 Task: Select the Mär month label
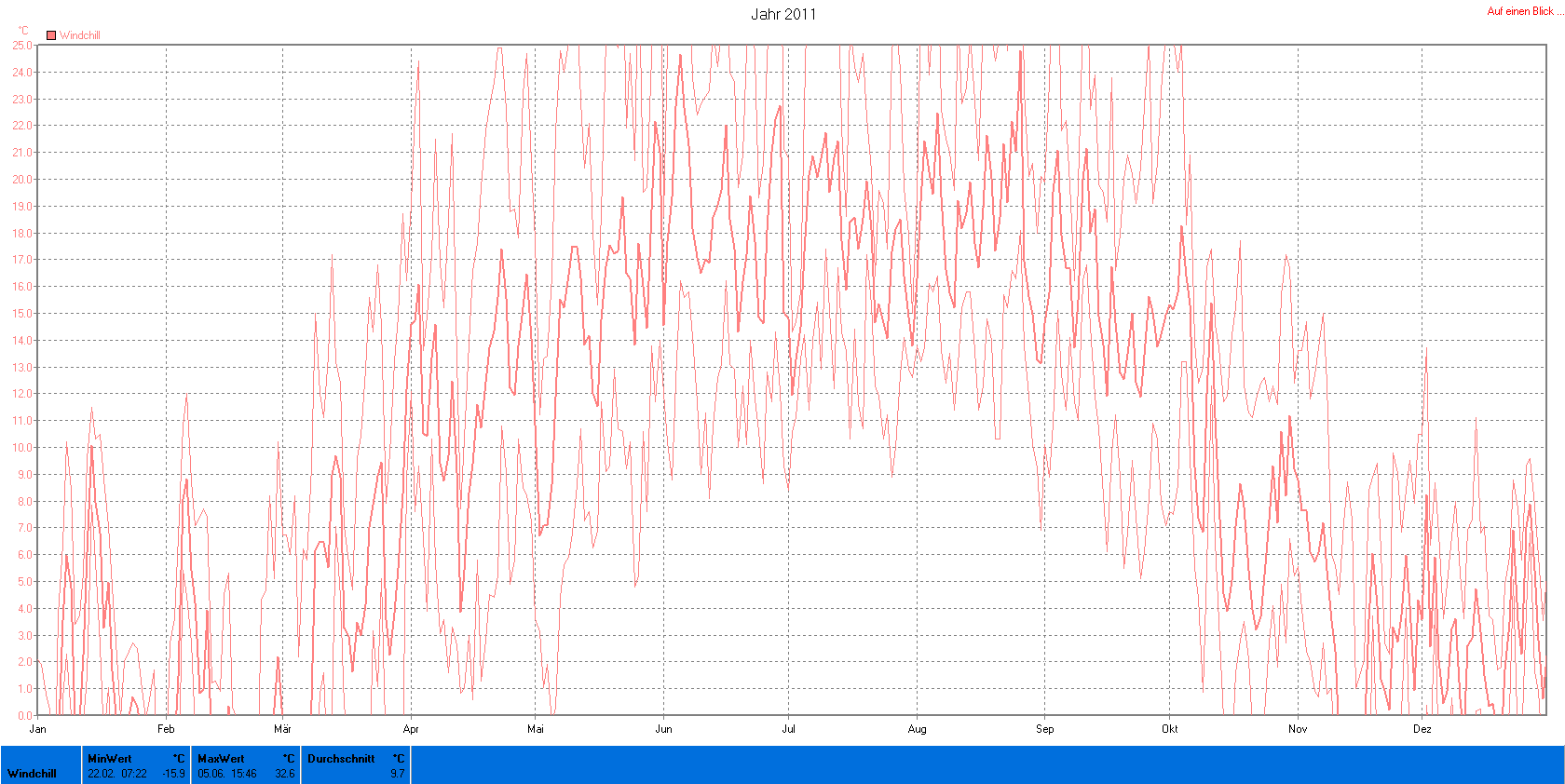tap(282, 729)
